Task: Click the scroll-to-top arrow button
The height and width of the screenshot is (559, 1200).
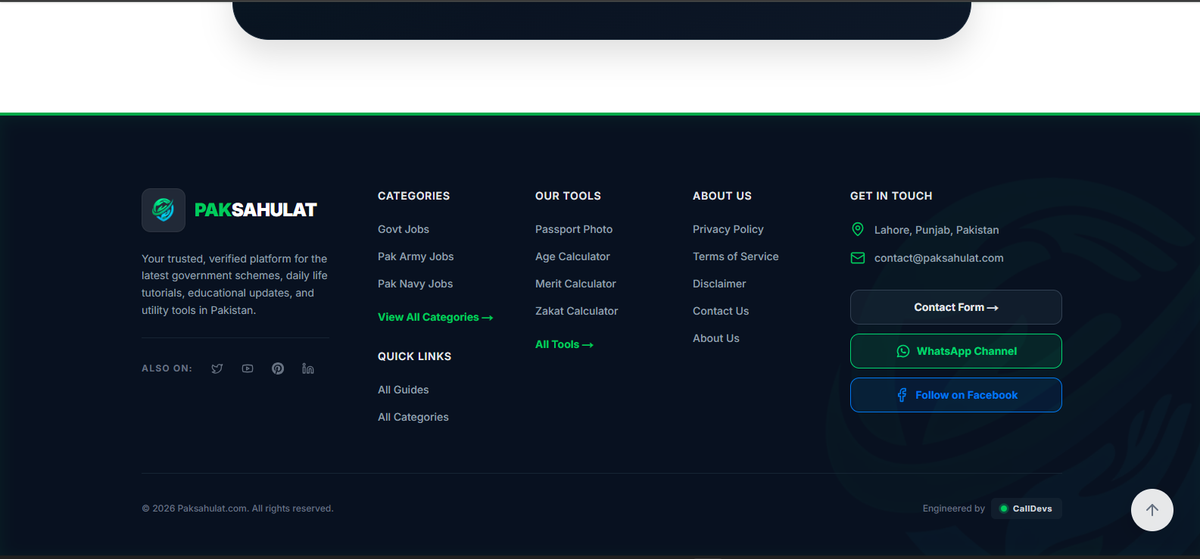Action: [1151, 510]
